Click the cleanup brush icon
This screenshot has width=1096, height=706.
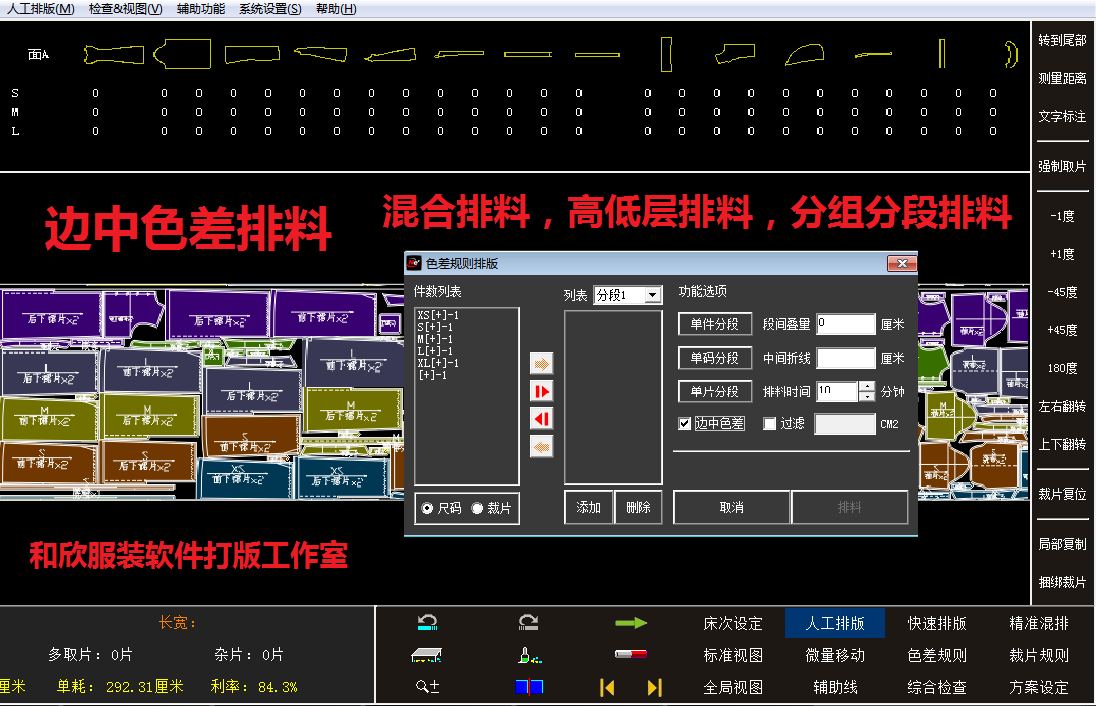[x=528, y=655]
